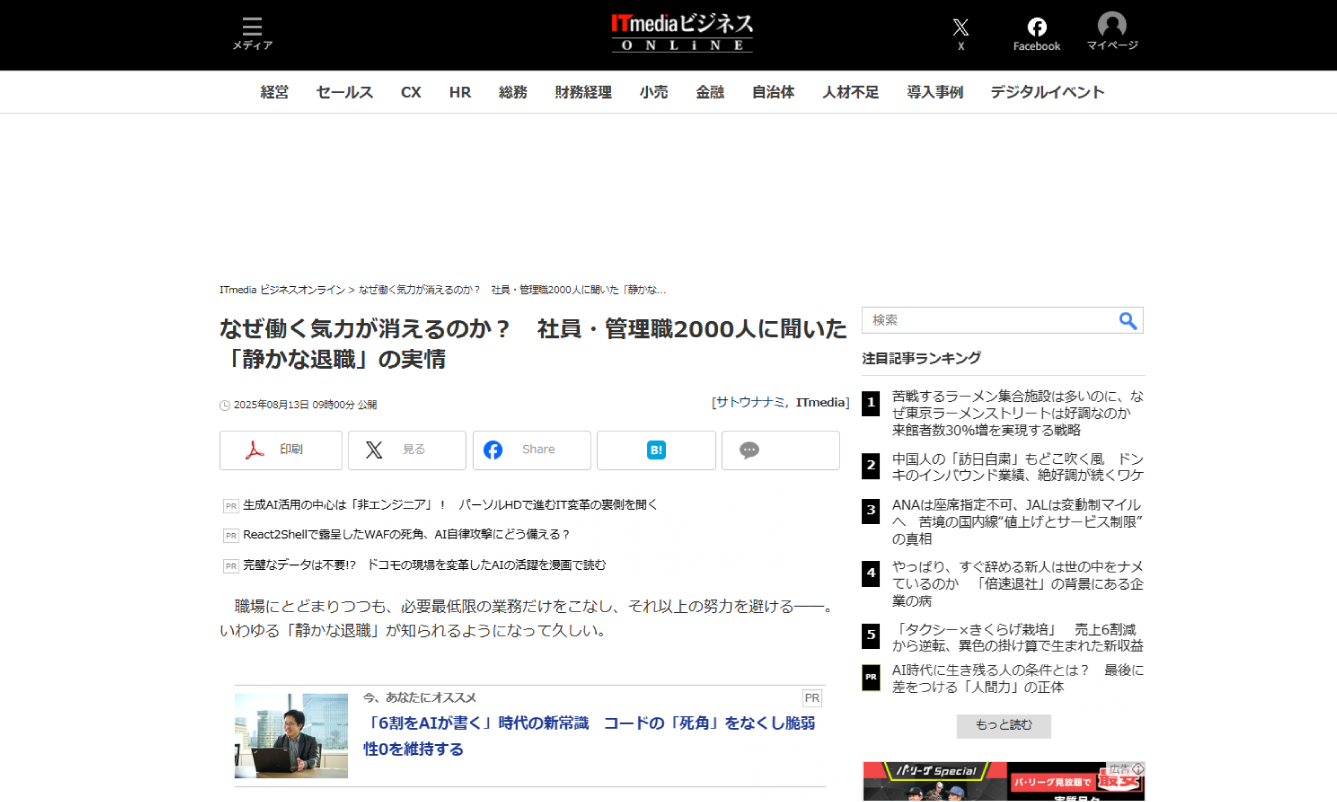Click the ITmedia ビジネス ONLINE logo

682,33
